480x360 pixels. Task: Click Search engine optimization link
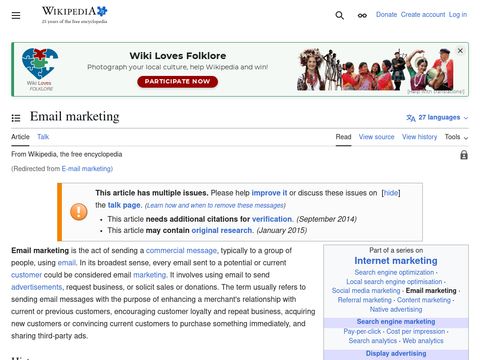(394, 272)
